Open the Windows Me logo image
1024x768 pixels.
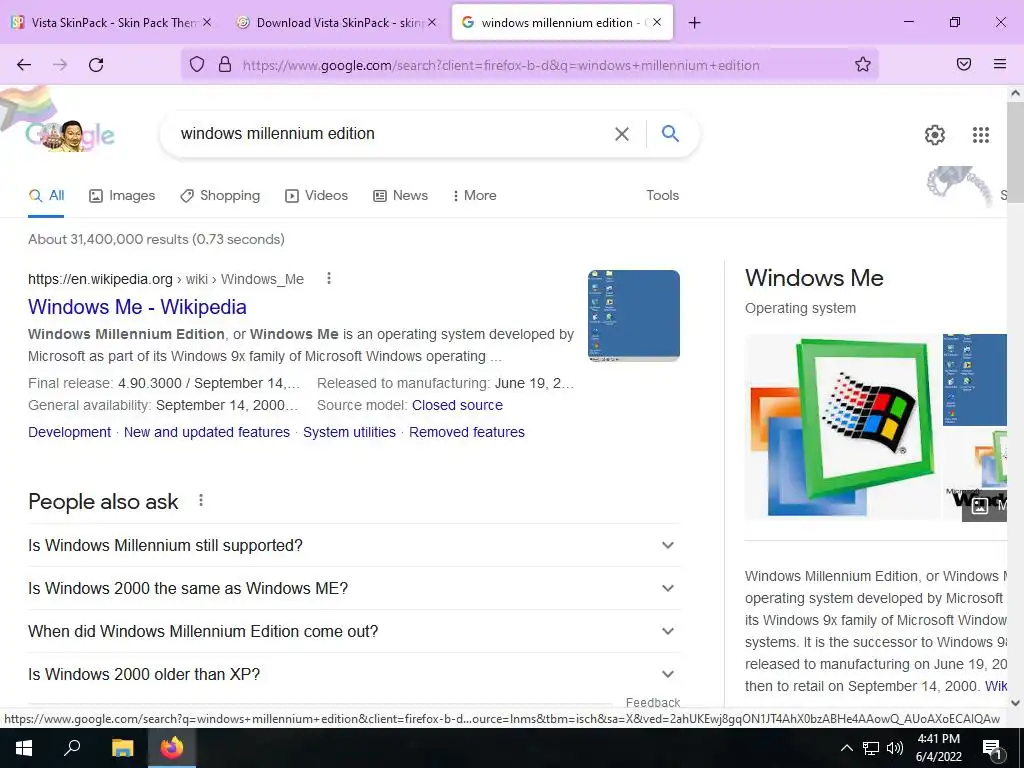[842, 427]
